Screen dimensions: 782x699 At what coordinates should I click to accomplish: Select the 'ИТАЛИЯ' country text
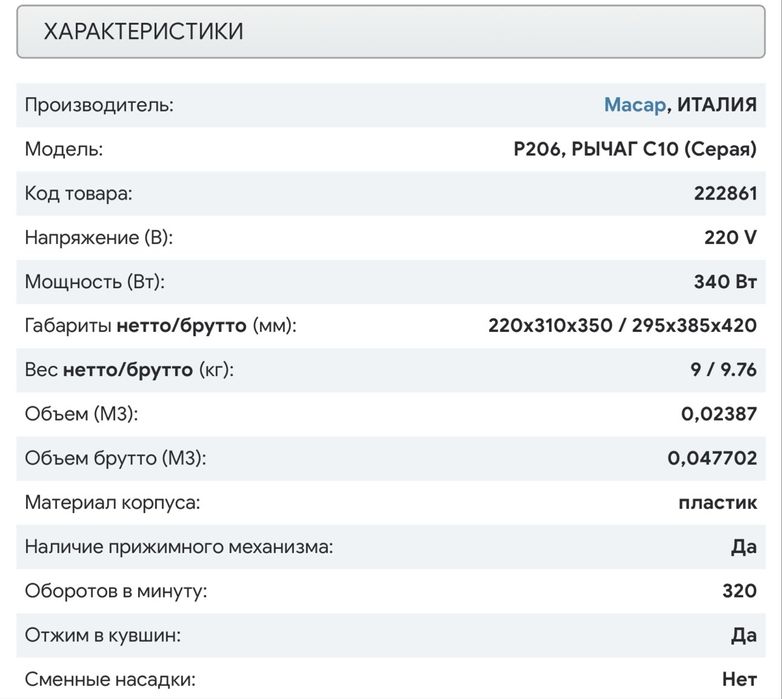tap(717, 105)
